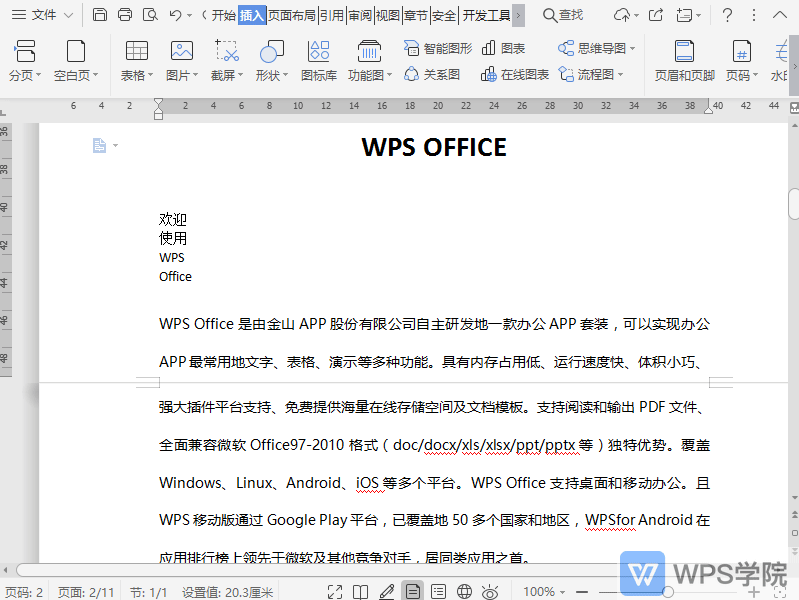Select page layout view button
Viewport: 799px width, 600px height.
pyautogui.click(x=413, y=591)
